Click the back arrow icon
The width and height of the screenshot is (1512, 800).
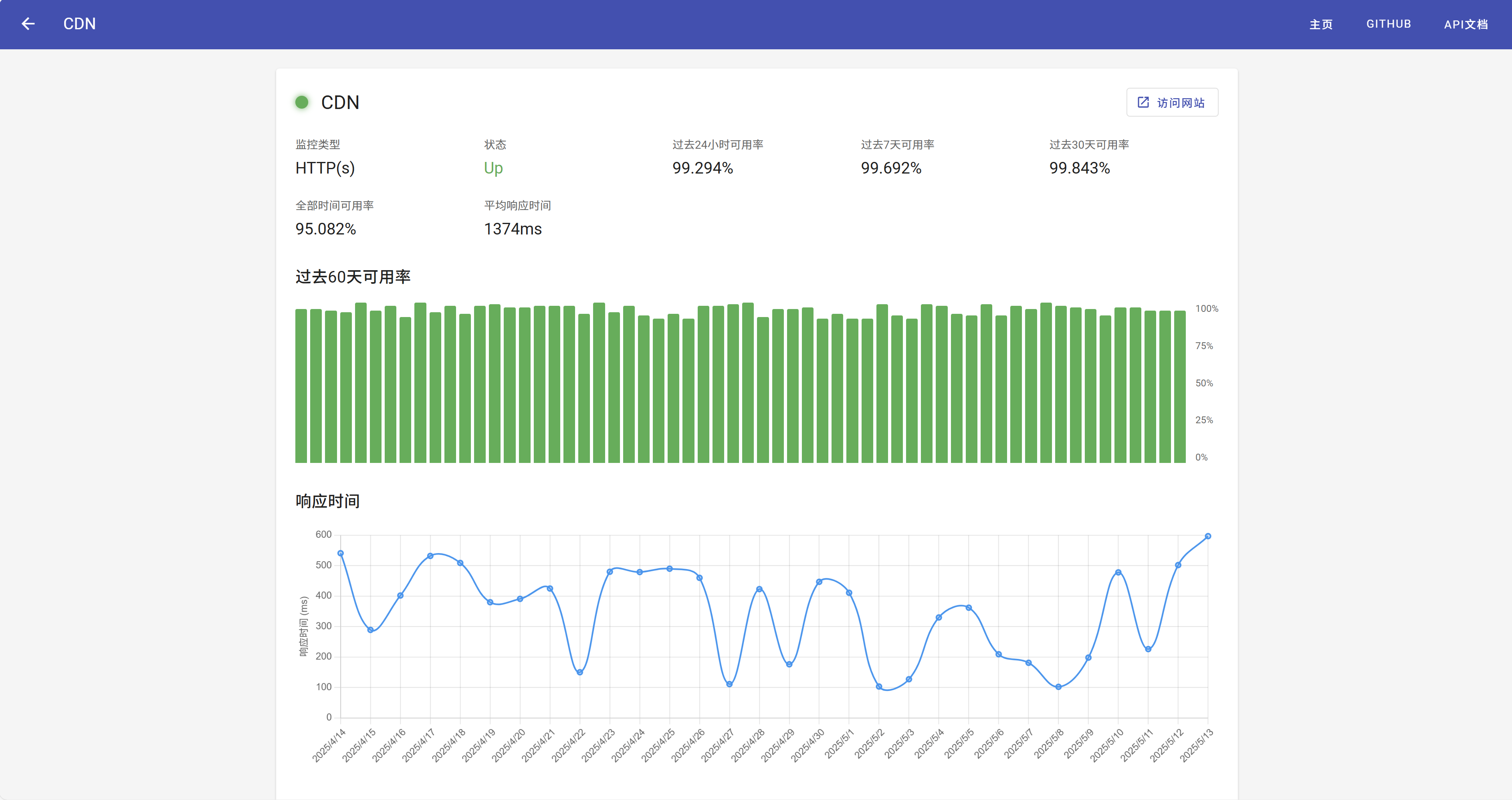tap(28, 24)
